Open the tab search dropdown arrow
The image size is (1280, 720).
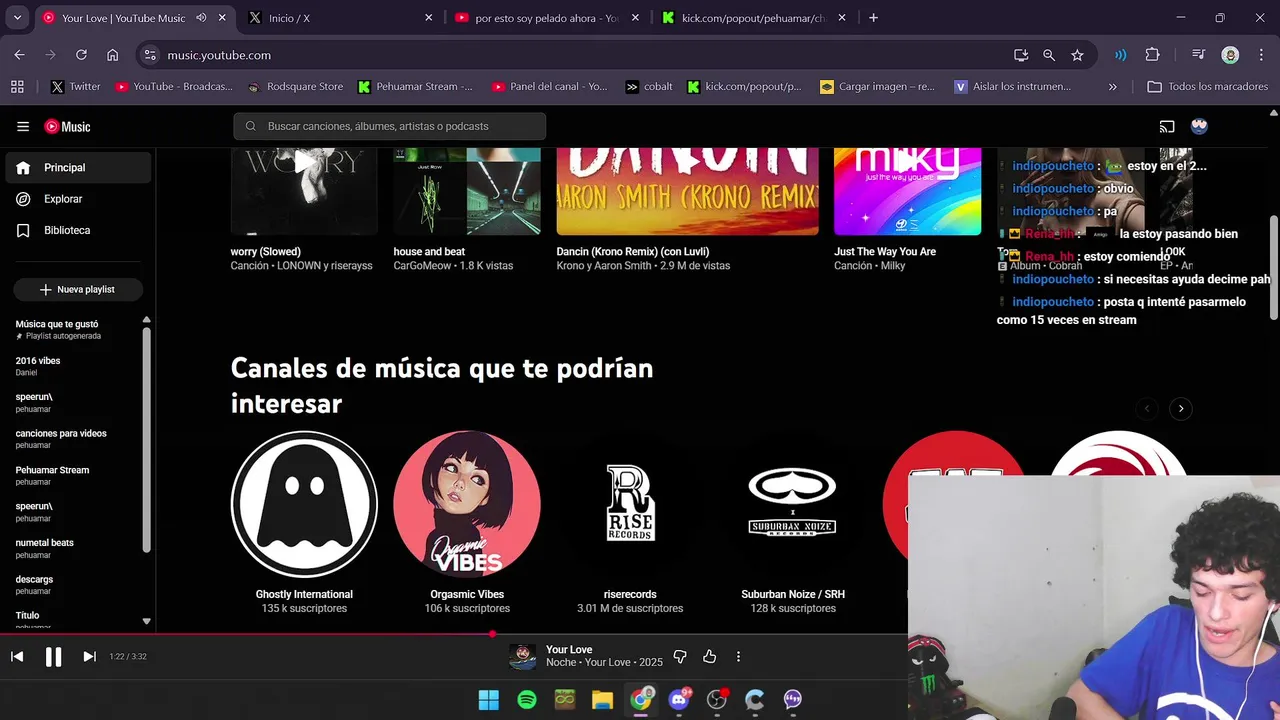pyautogui.click(x=17, y=18)
